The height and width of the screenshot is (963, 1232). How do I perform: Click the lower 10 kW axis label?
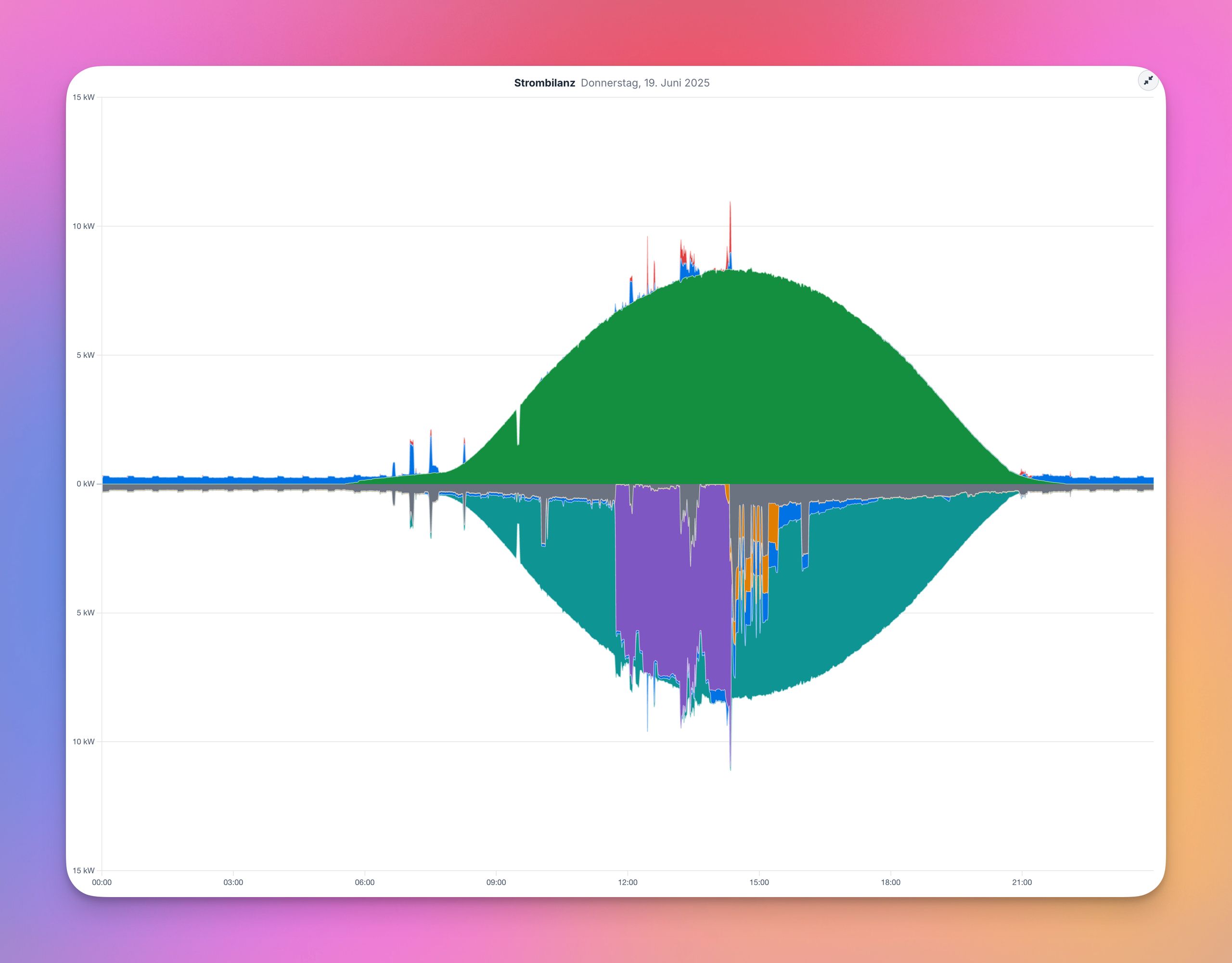point(83,741)
